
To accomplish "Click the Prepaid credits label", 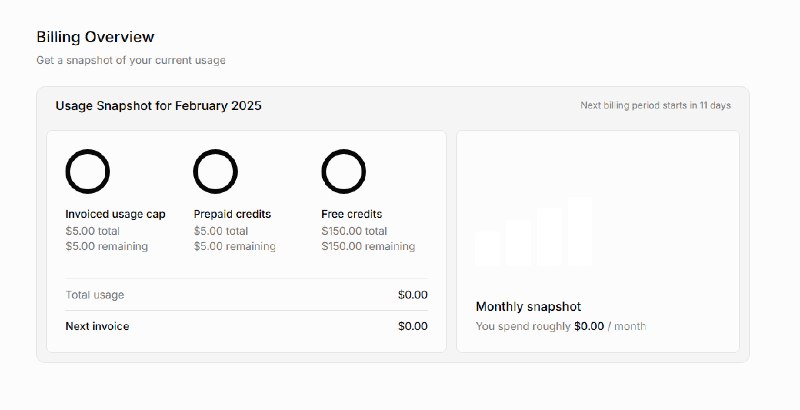I will (x=232, y=214).
